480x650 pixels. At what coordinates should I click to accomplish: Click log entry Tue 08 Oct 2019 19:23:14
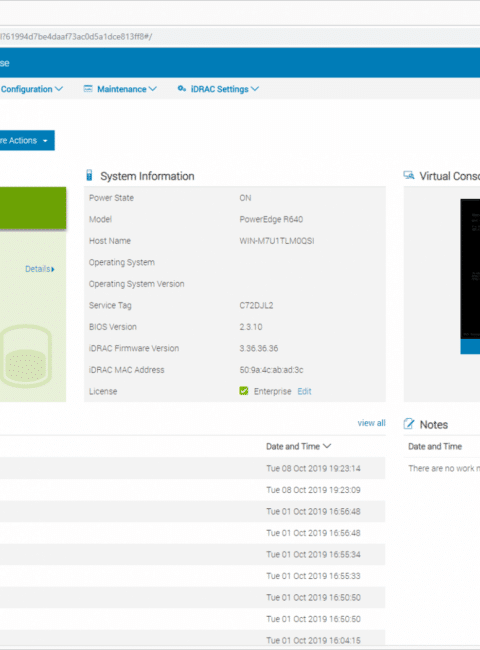(313, 468)
